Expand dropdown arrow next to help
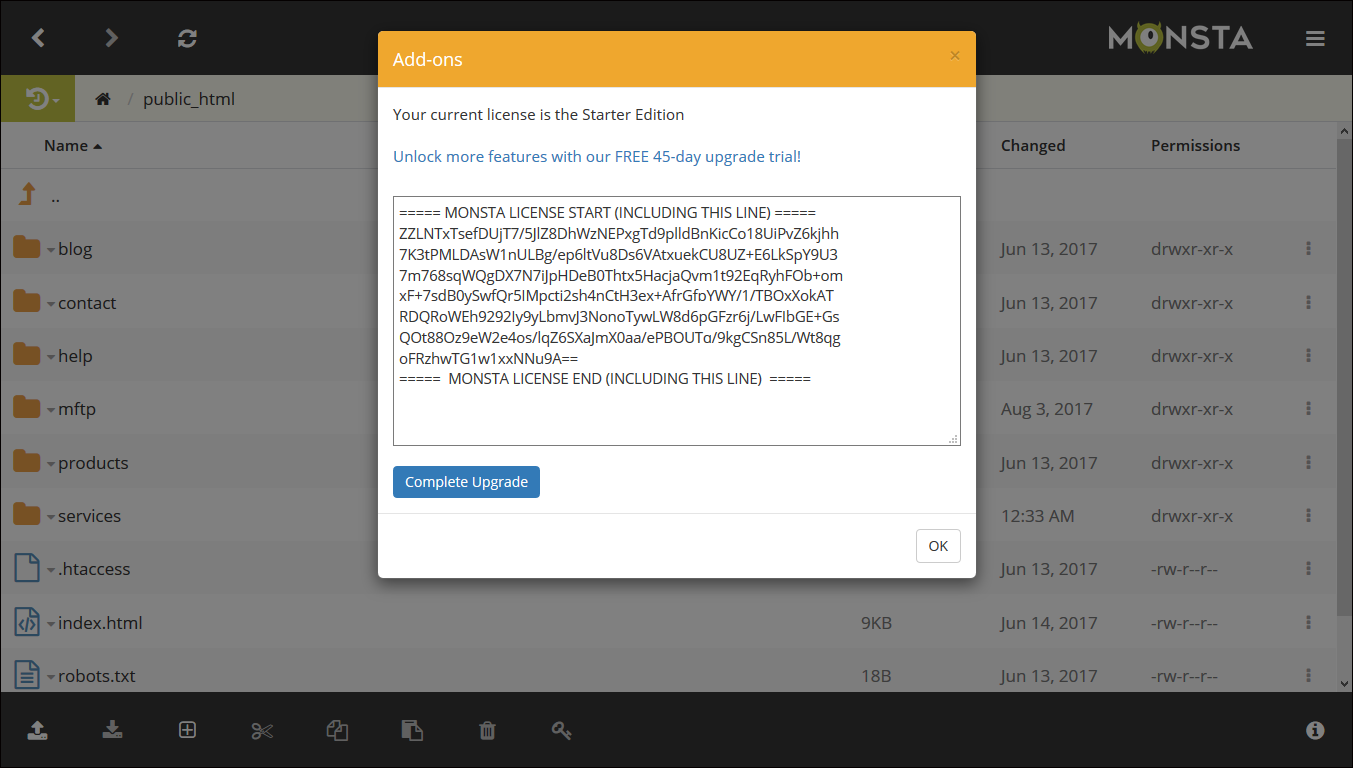This screenshot has width=1353, height=768. click(x=50, y=357)
